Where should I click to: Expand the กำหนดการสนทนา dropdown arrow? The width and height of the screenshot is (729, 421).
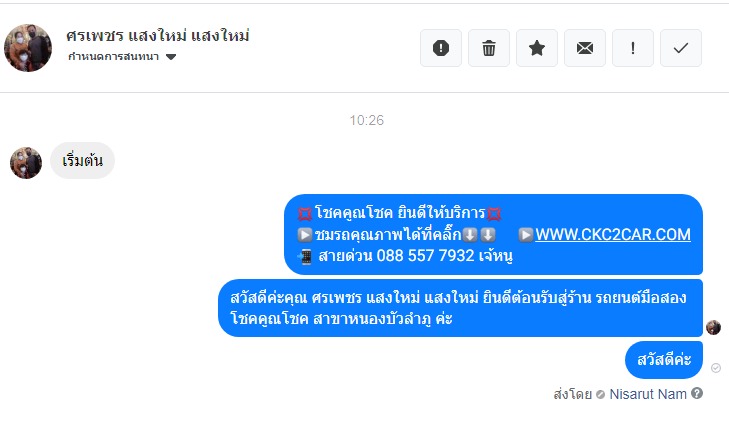point(171,57)
